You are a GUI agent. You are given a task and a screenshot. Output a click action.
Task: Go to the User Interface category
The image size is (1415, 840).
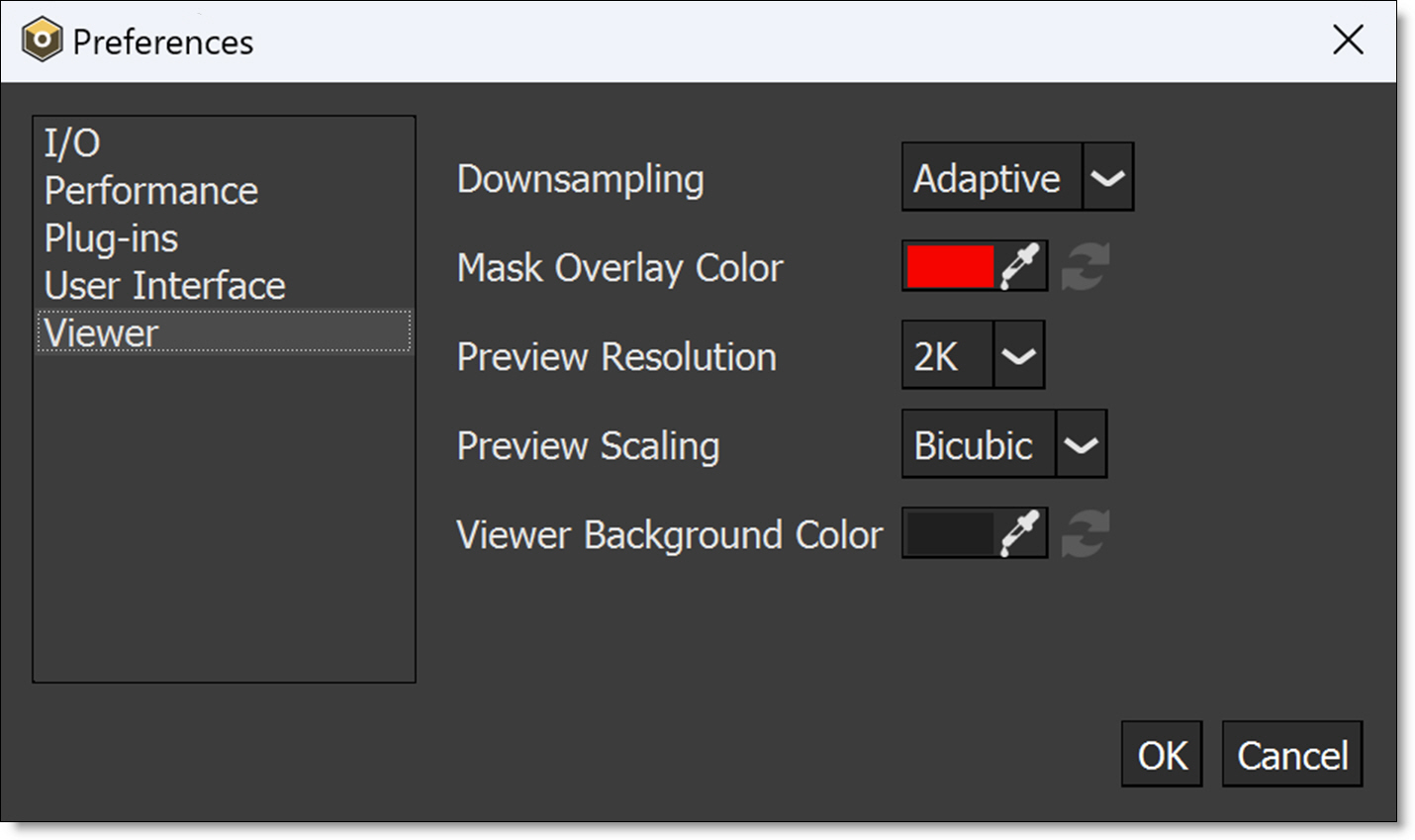pyautogui.click(x=164, y=286)
